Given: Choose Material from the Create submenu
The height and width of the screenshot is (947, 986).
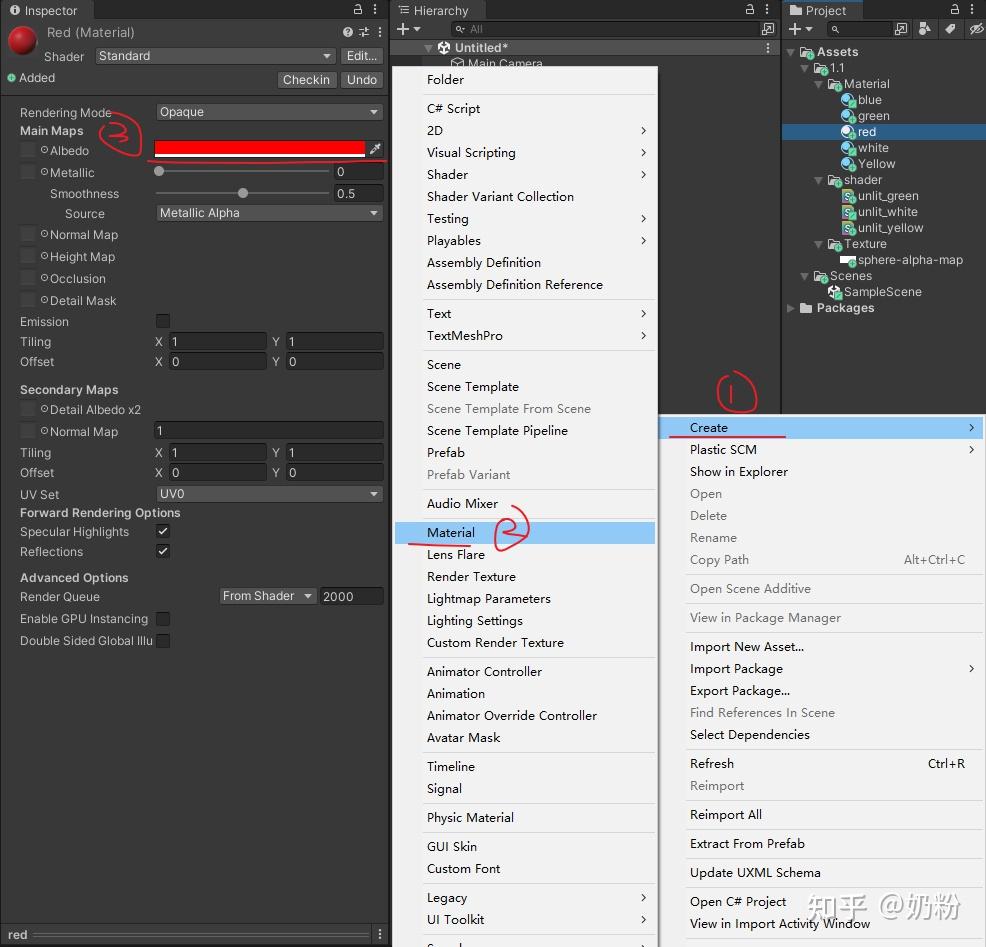Looking at the screenshot, I should point(450,532).
